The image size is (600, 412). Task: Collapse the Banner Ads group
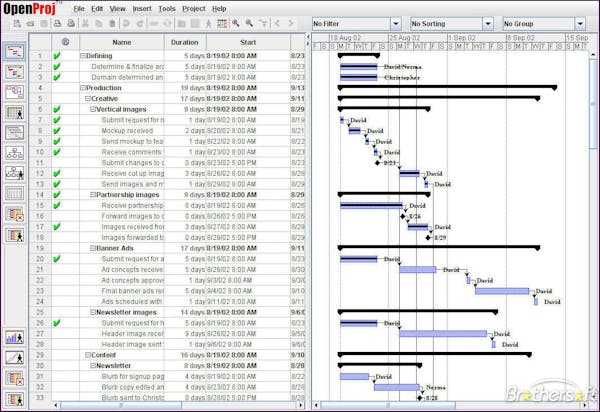tap(93, 248)
